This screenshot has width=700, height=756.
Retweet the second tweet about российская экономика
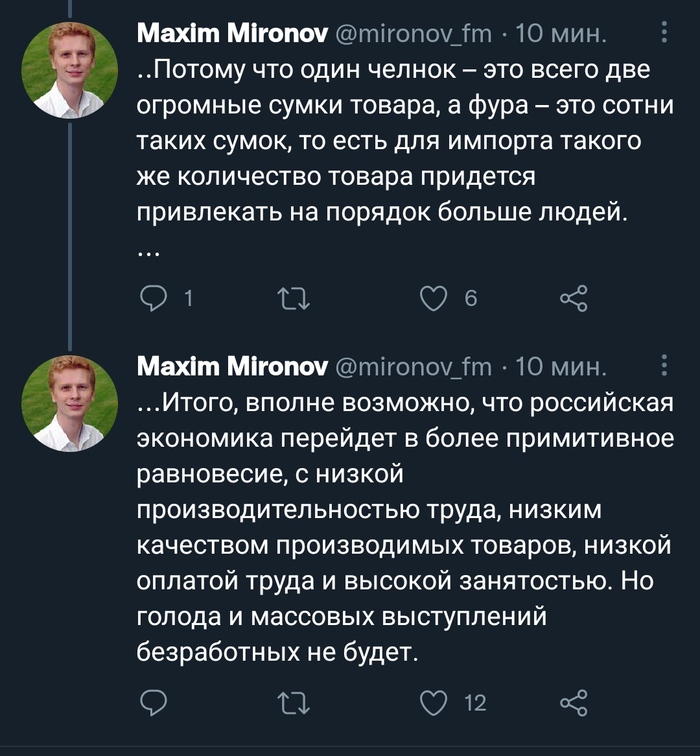pyautogui.click(x=291, y=704)
